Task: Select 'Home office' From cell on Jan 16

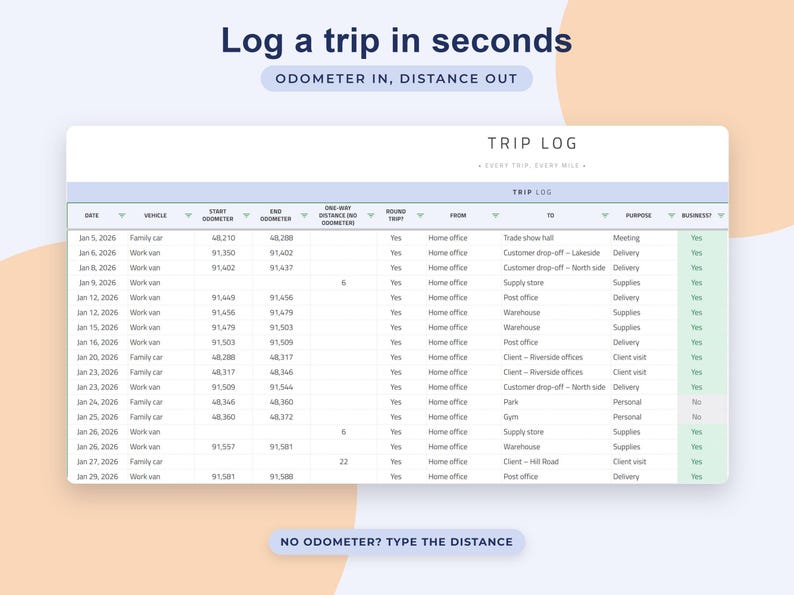Action: coord(463,342)
